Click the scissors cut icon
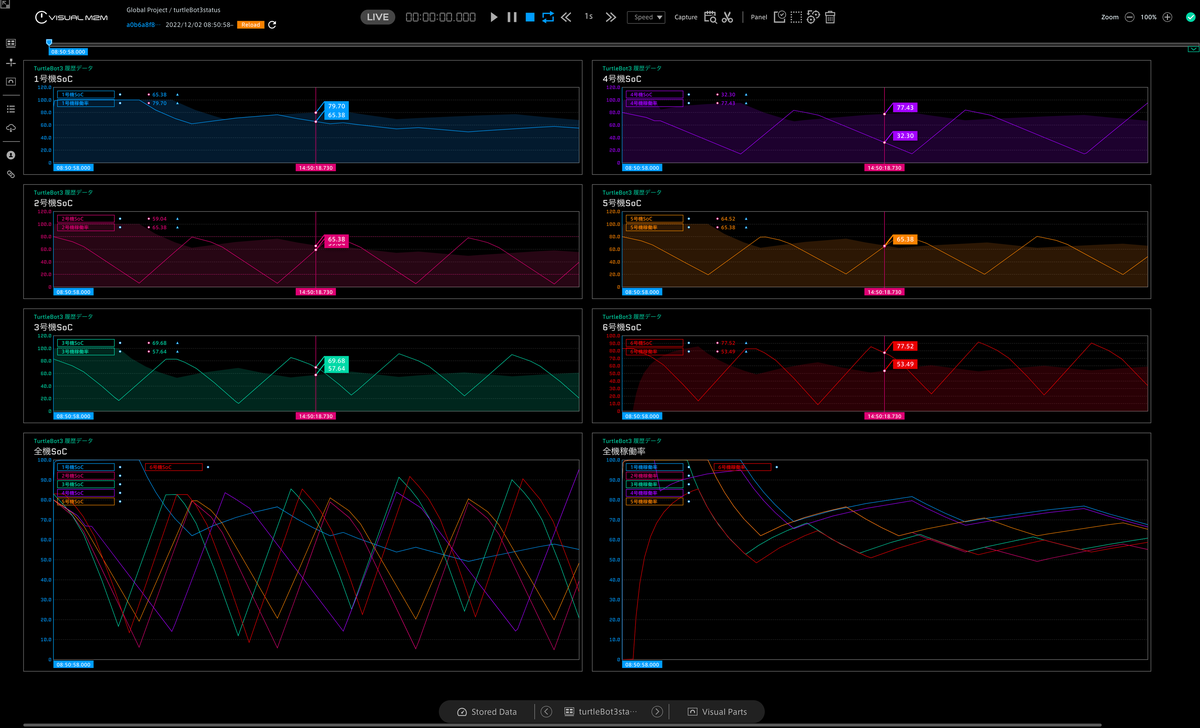The image size is (1200, 728). point(727,17)
